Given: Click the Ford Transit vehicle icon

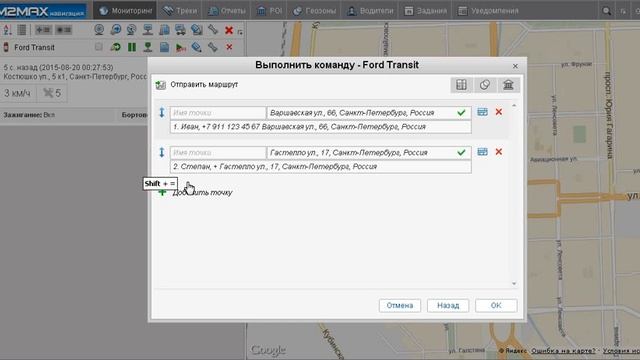Looking at the screenshot, I should 6,47.
